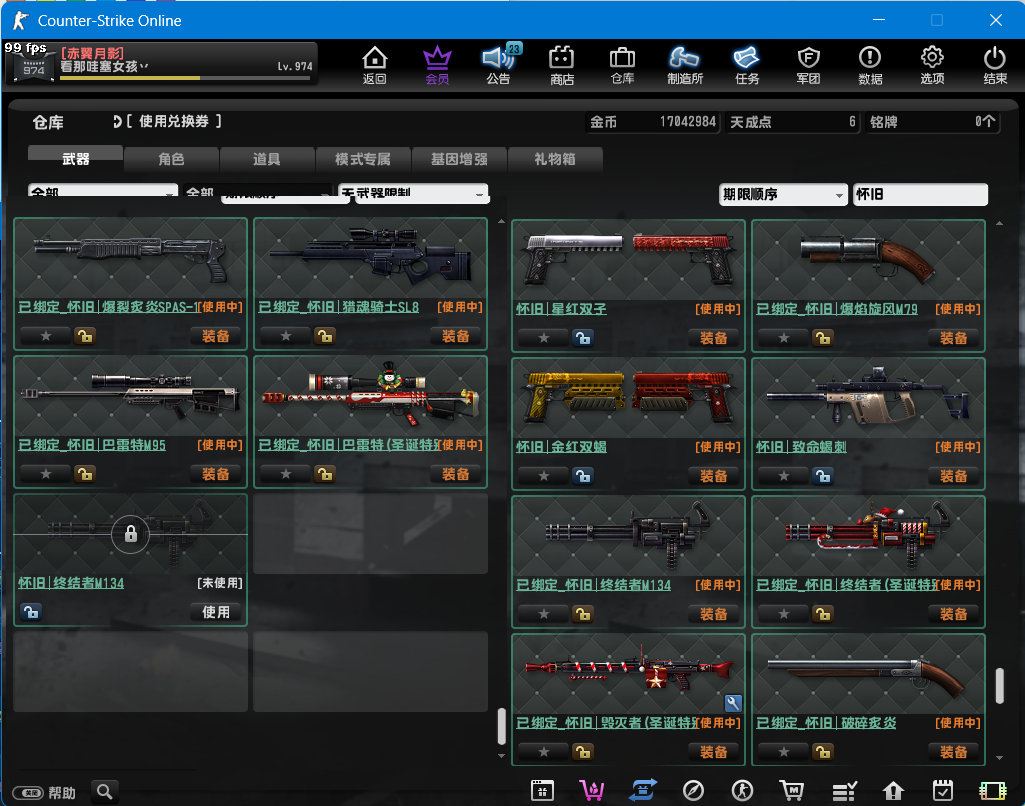This screenshot has height=806, width=1025.
Task: Switch to the 角色 tab
Action: click(171, 159)
